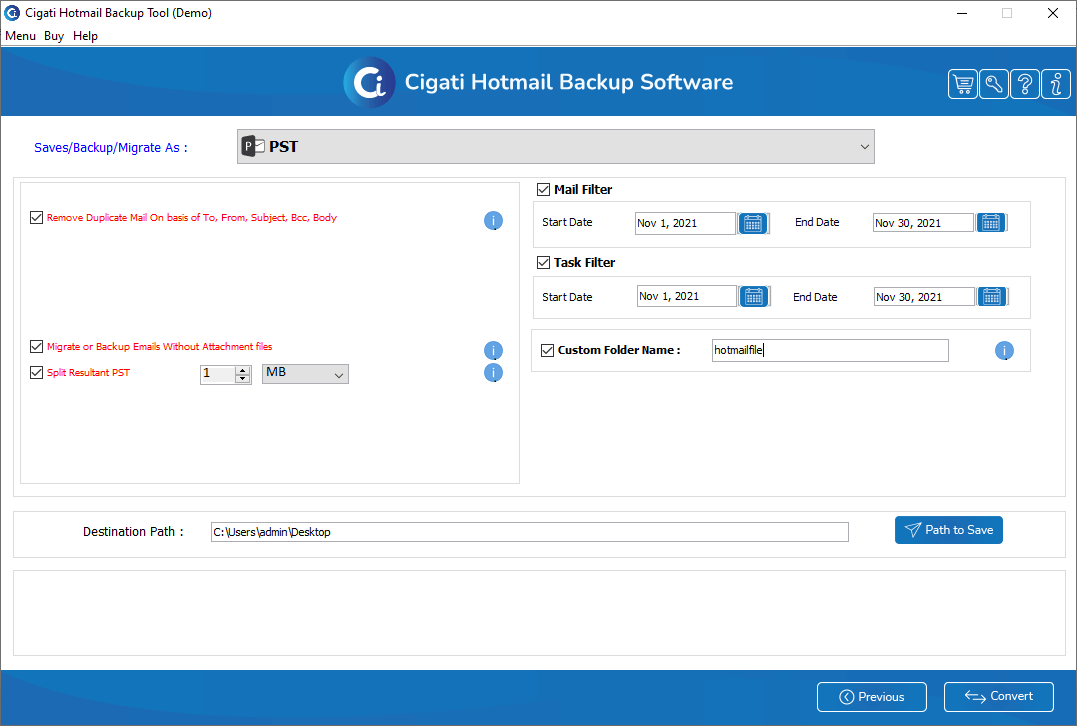Click the Destination Path input field
Image resolution: width=1077 pixels, height=726 pixels.
(530, 532)
